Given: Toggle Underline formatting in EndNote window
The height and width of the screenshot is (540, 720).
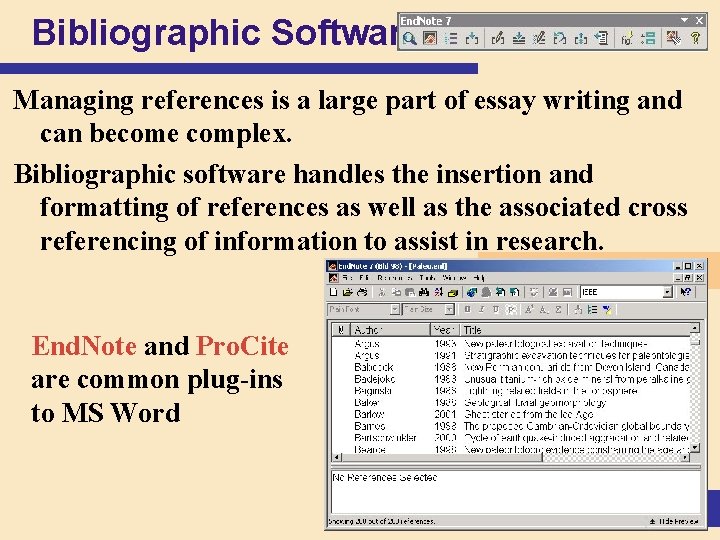Looking at the screenshot, I should pyautogui.click(x=496, y=309).
